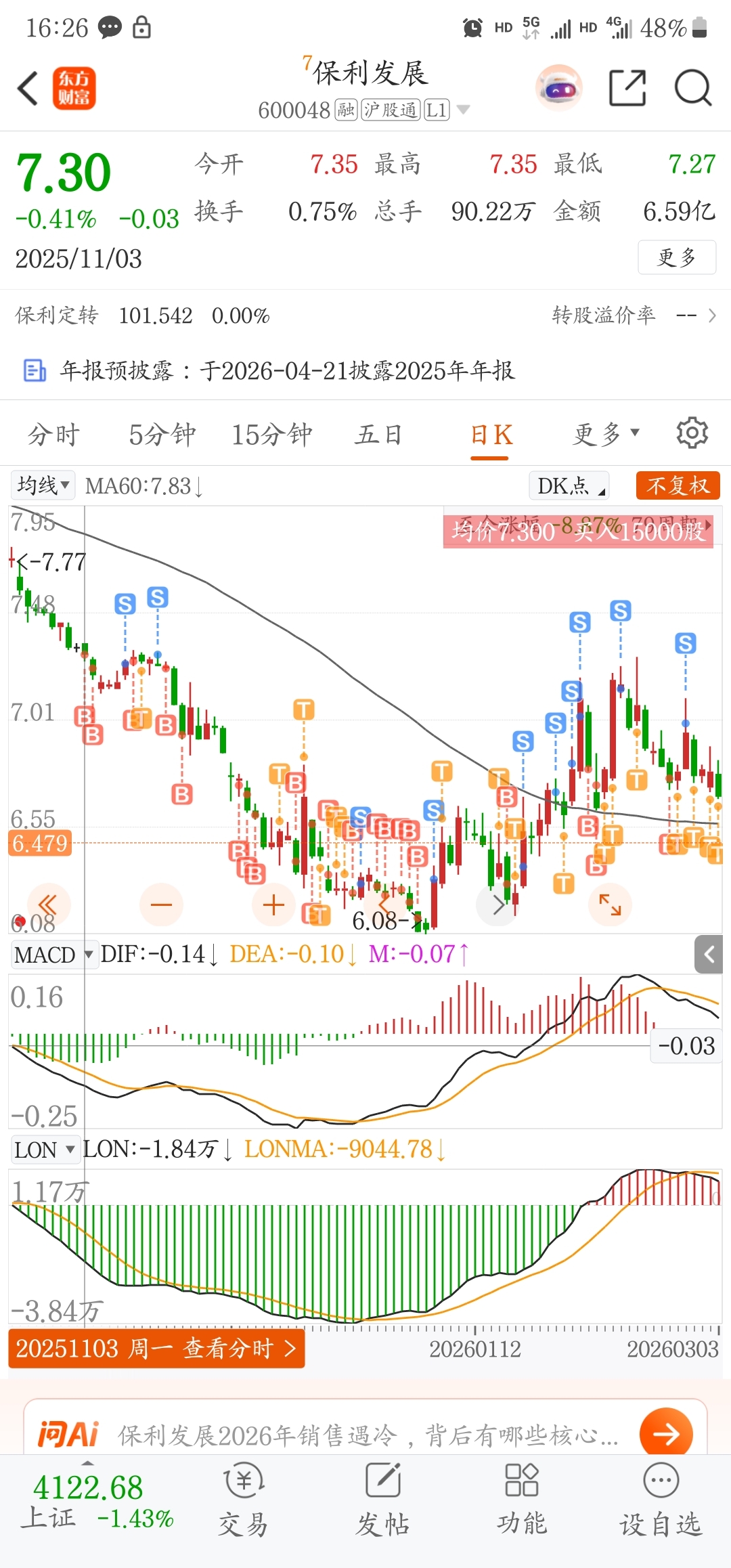The image size is (731, 1568).
Task: Open the 上证 index 4122.68 ticker
Action: 97,1501
